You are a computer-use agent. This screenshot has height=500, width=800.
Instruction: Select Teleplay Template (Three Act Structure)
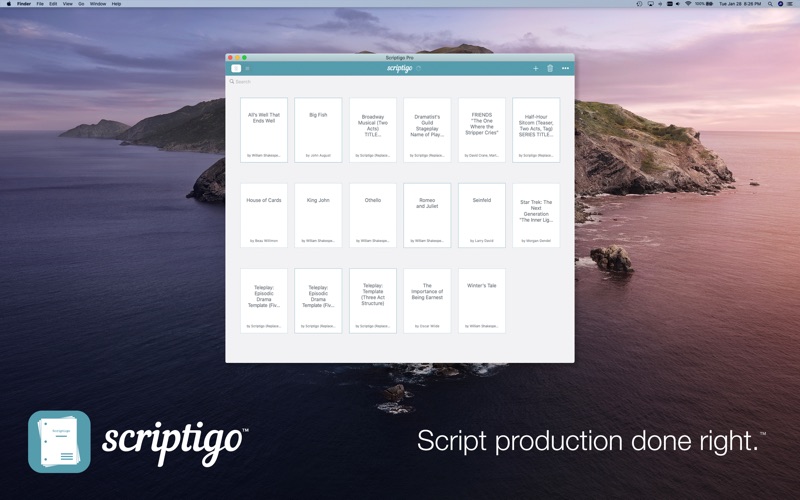373,301
